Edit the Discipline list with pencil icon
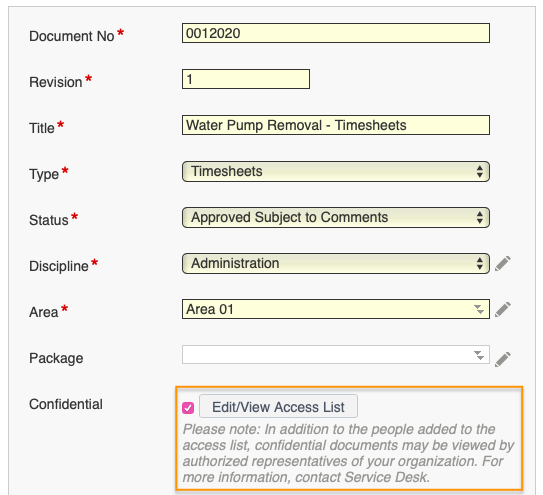Screen dimensions: 543x495 point(502,264)
